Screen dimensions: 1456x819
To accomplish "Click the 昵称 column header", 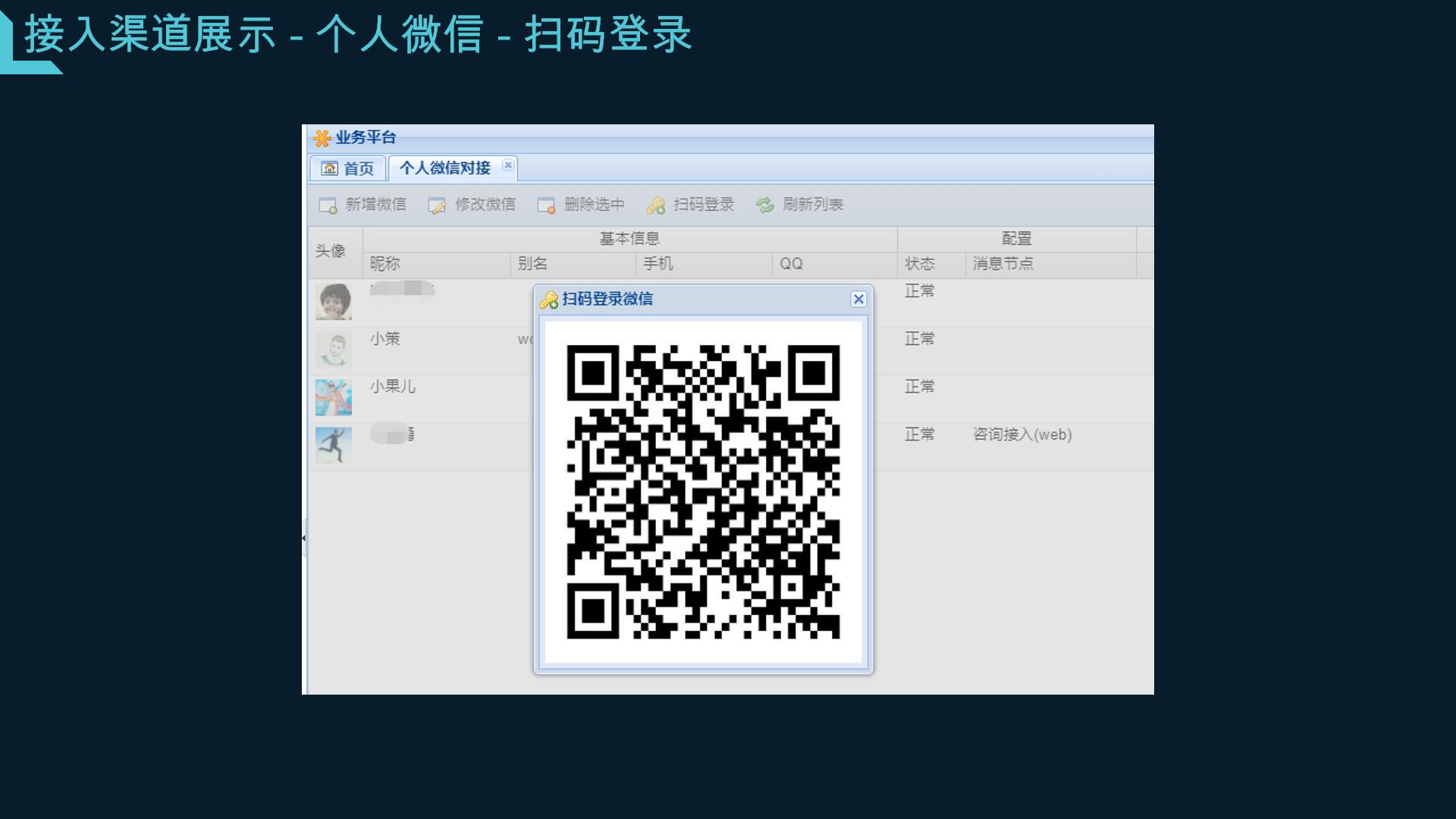I will pos(436,264).
